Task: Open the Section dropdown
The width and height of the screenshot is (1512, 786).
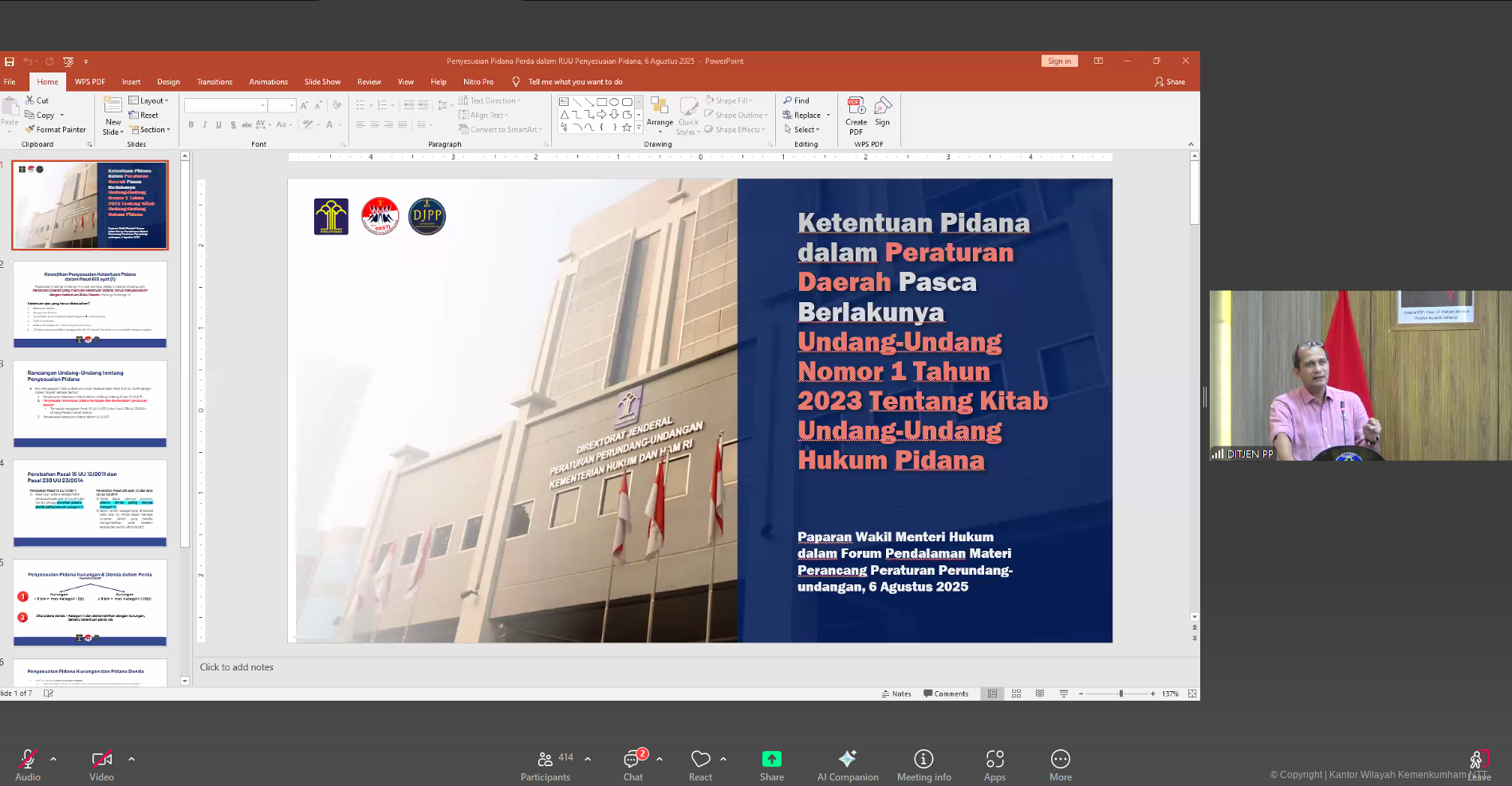Action: point(150,130)
